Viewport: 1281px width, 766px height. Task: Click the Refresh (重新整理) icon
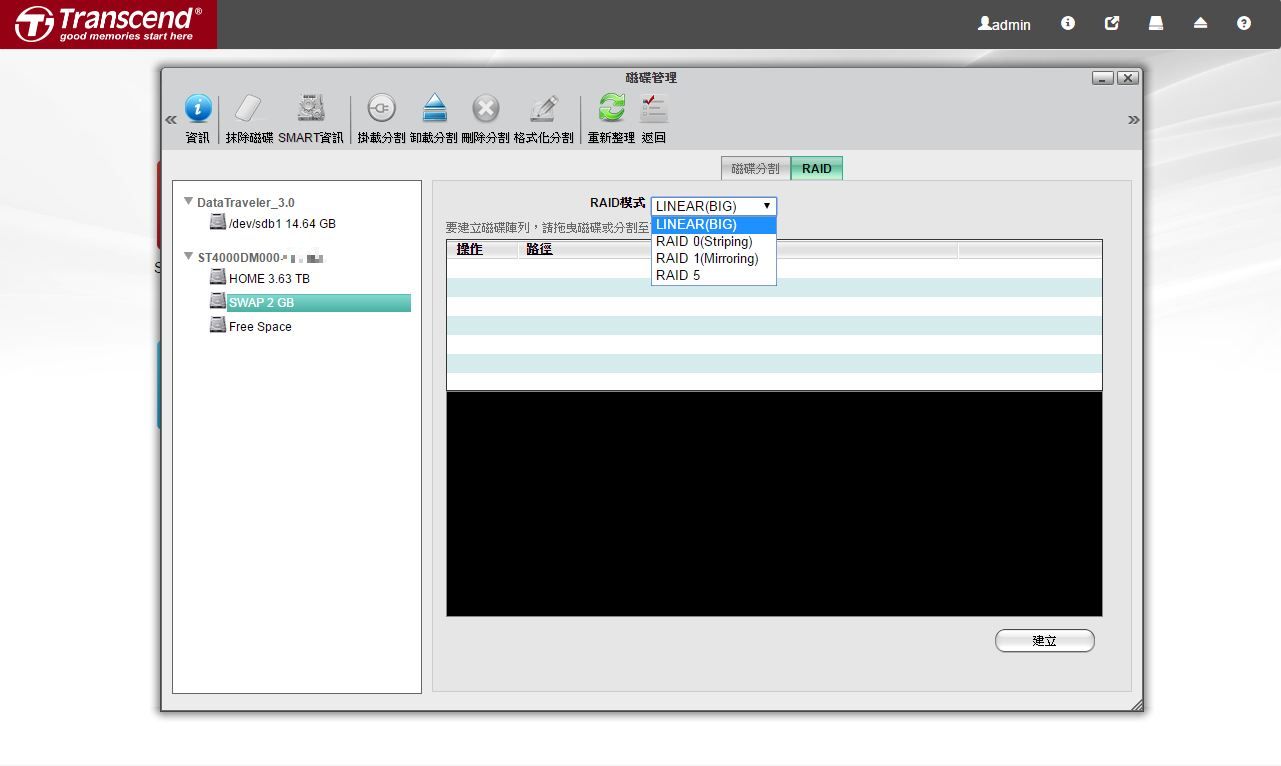click(x=611, y=109)
